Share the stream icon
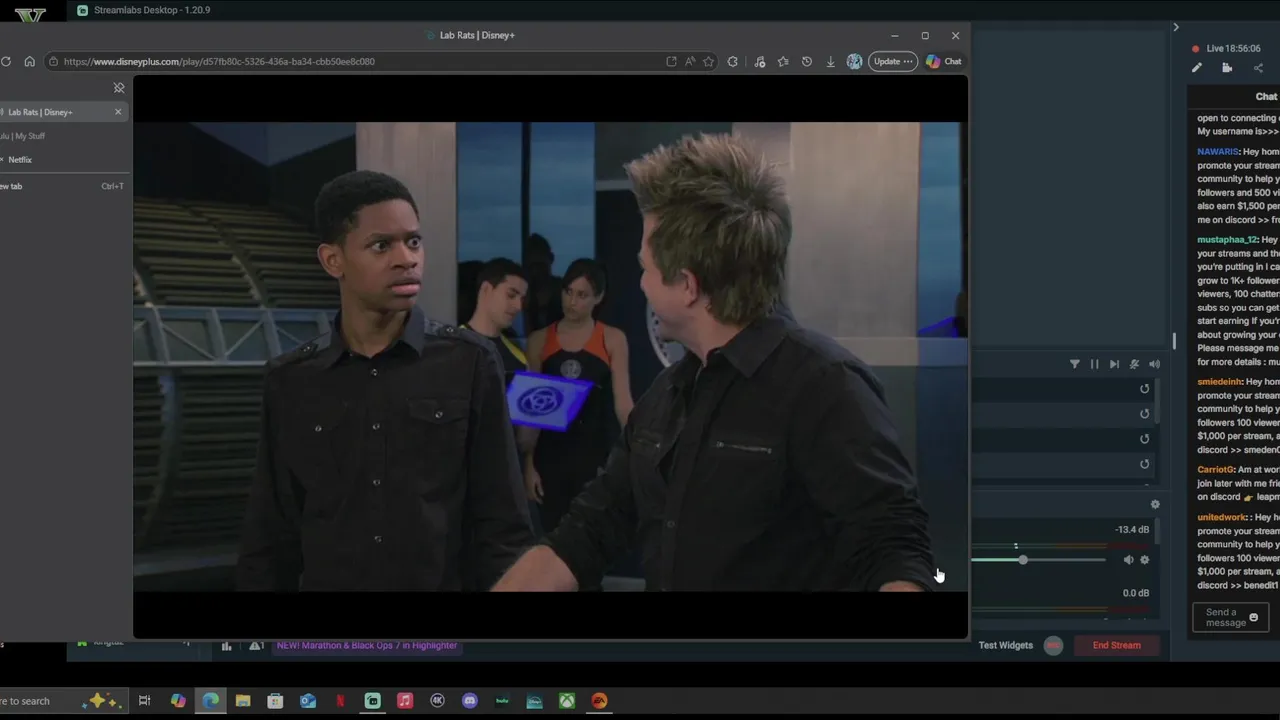 1258,68
